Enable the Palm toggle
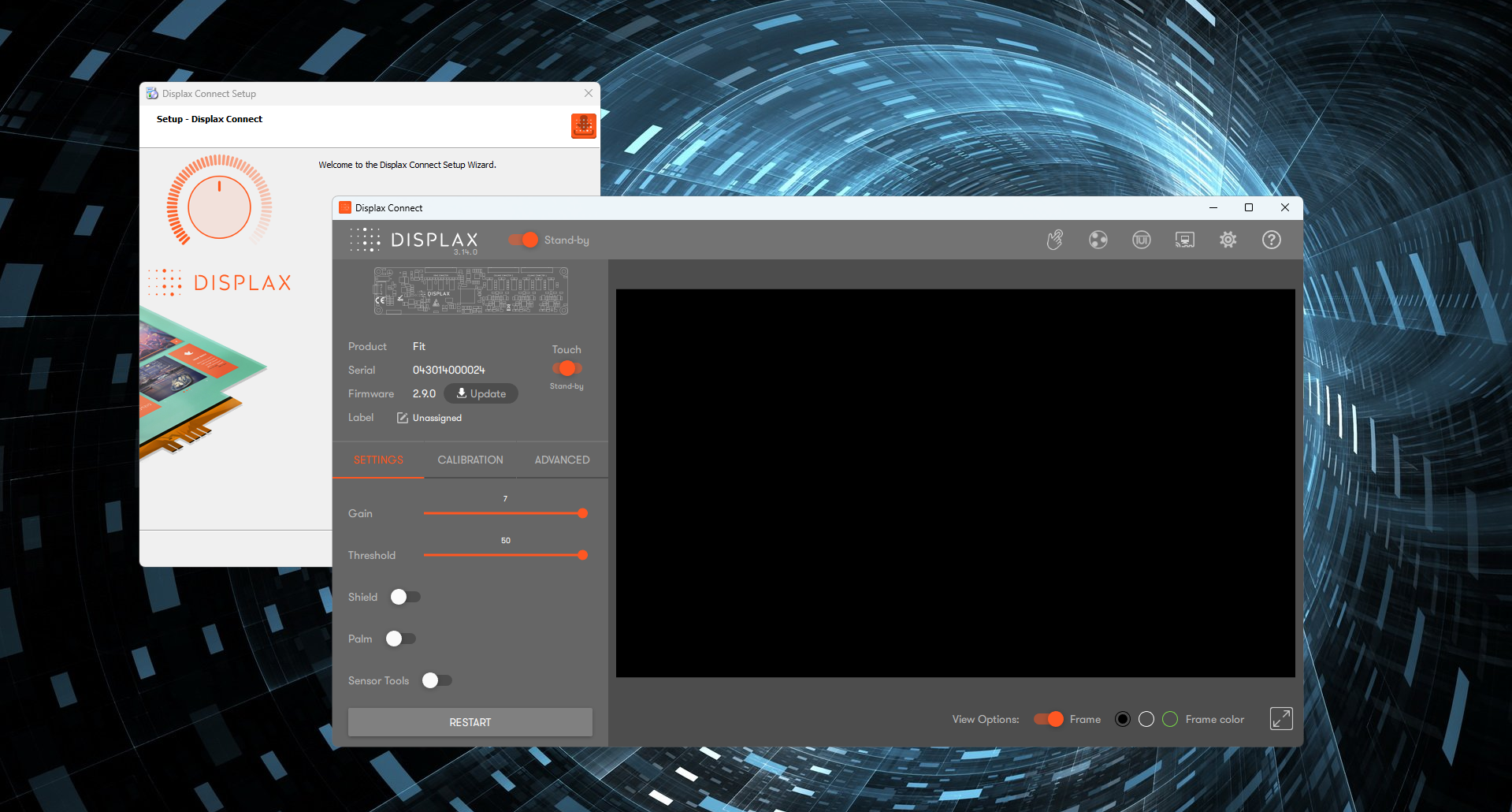 point(400,639)
